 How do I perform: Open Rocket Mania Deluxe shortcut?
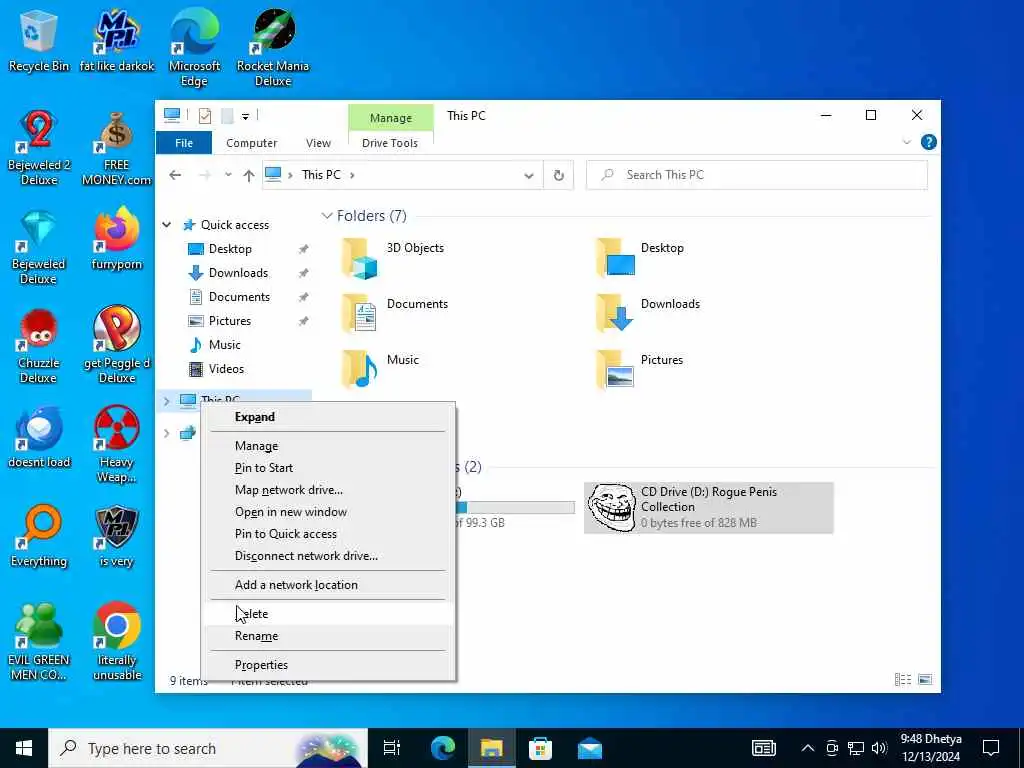273,48
